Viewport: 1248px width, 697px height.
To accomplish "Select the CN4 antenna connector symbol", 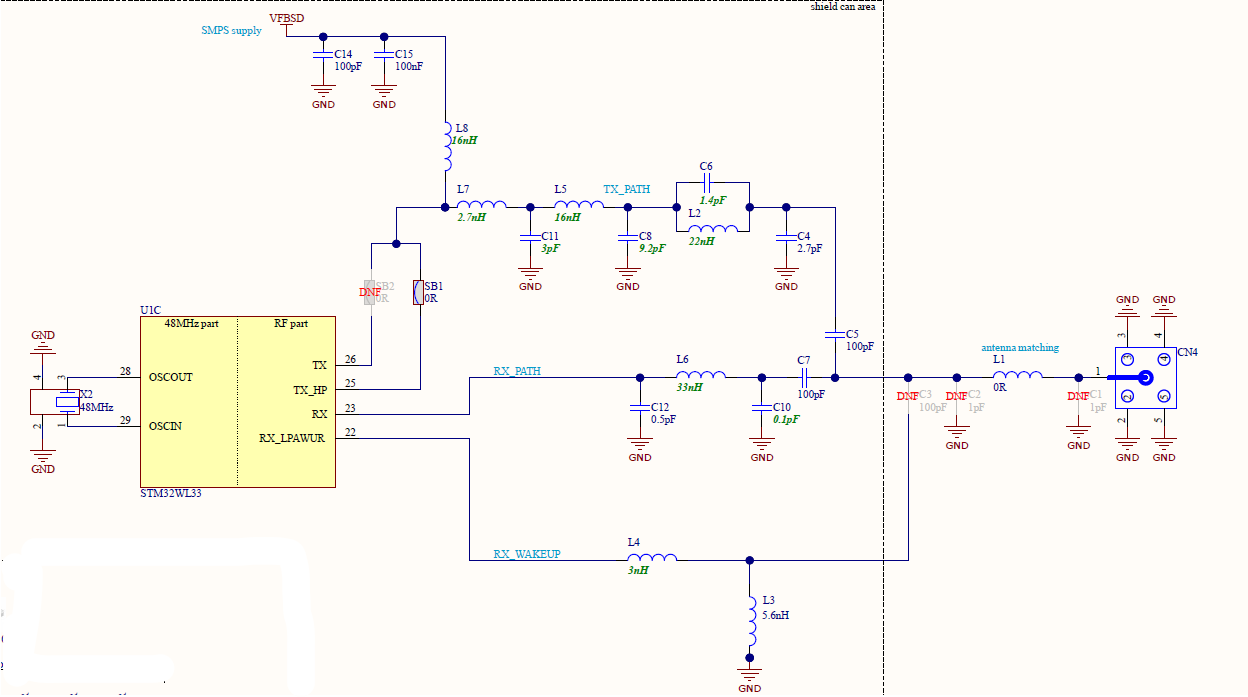I will 1145,378.
